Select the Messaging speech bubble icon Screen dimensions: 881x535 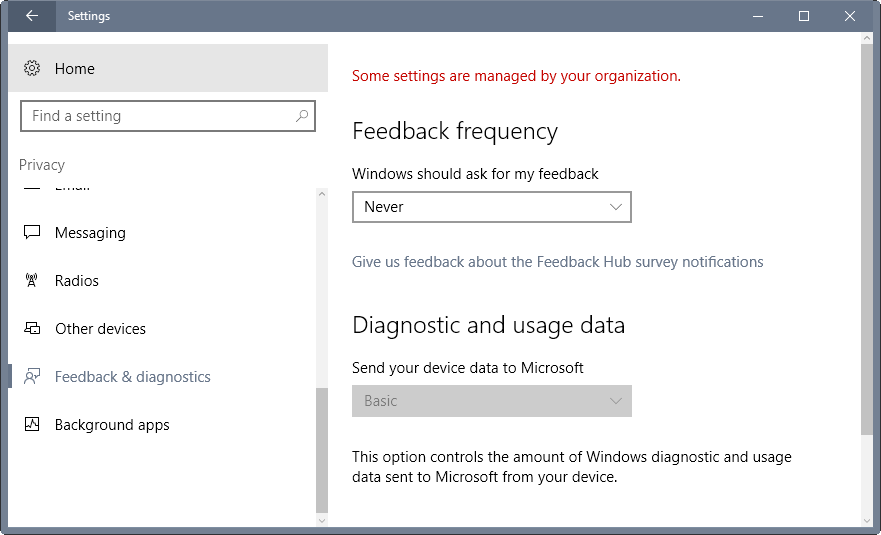(x=32, y=232)
